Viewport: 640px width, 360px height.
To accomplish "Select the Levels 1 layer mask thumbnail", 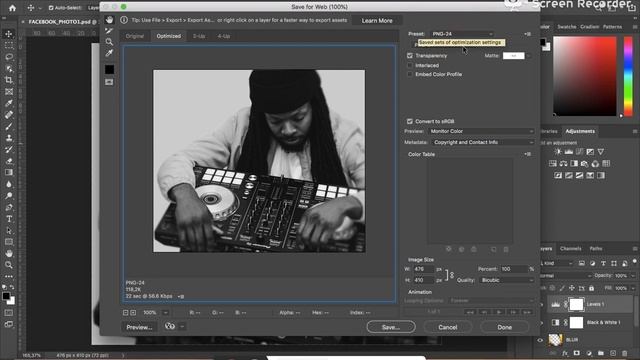I will click(x=576, y=304).
